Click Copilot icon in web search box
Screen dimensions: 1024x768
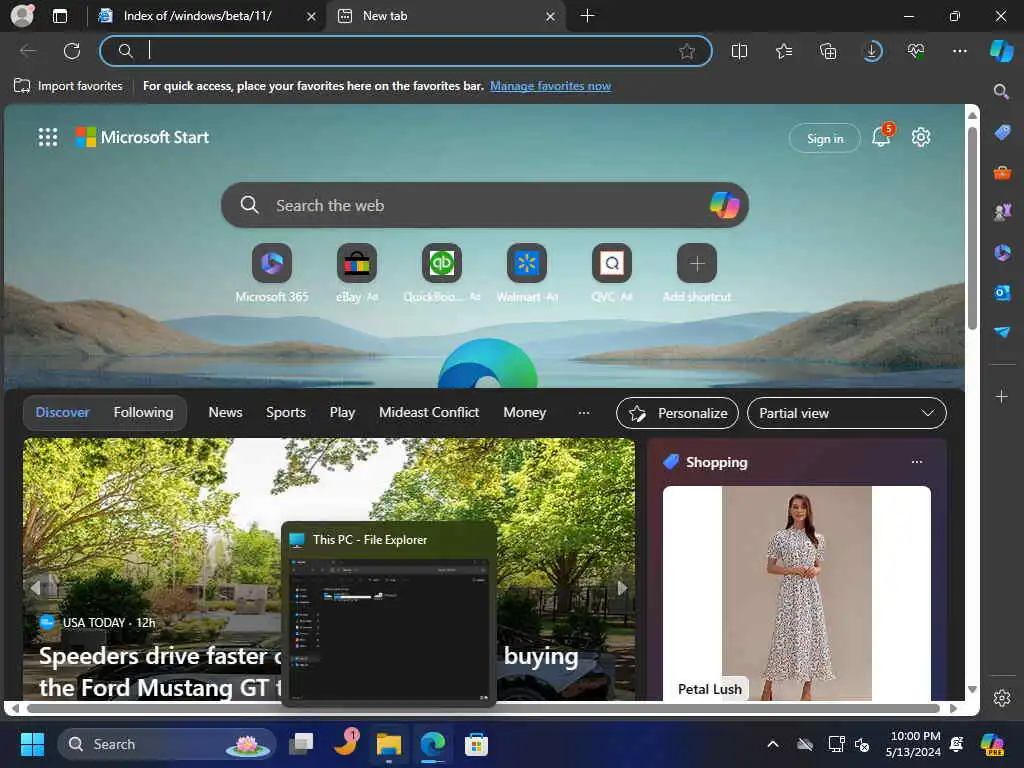[x=724, y=205]
